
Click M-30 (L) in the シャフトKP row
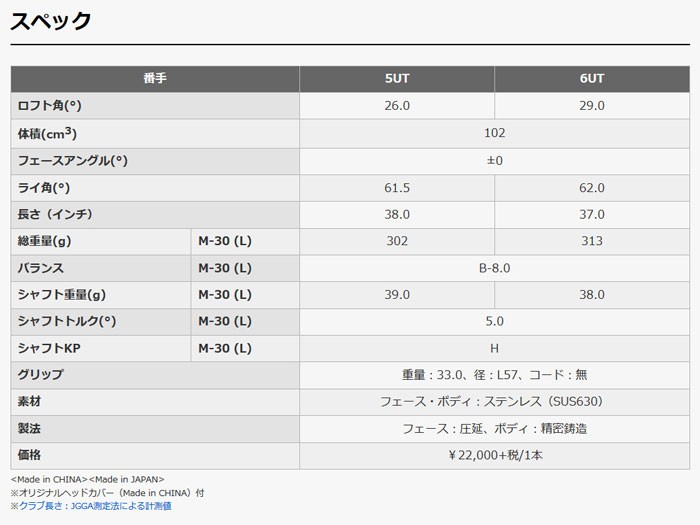tap(225, 349)
